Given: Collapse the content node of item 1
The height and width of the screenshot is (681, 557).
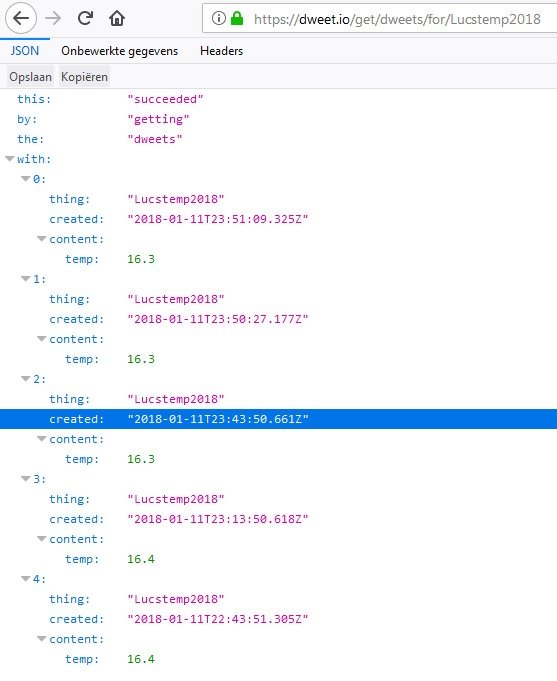Looking at the screenshot, I should 42,339.
